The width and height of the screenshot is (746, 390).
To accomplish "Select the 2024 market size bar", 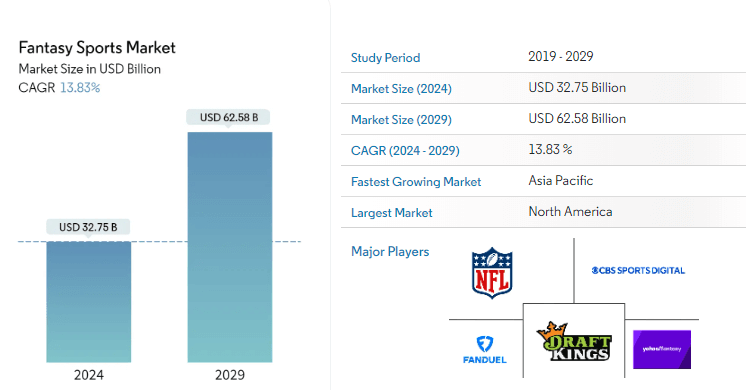I will tap(88, 302).
